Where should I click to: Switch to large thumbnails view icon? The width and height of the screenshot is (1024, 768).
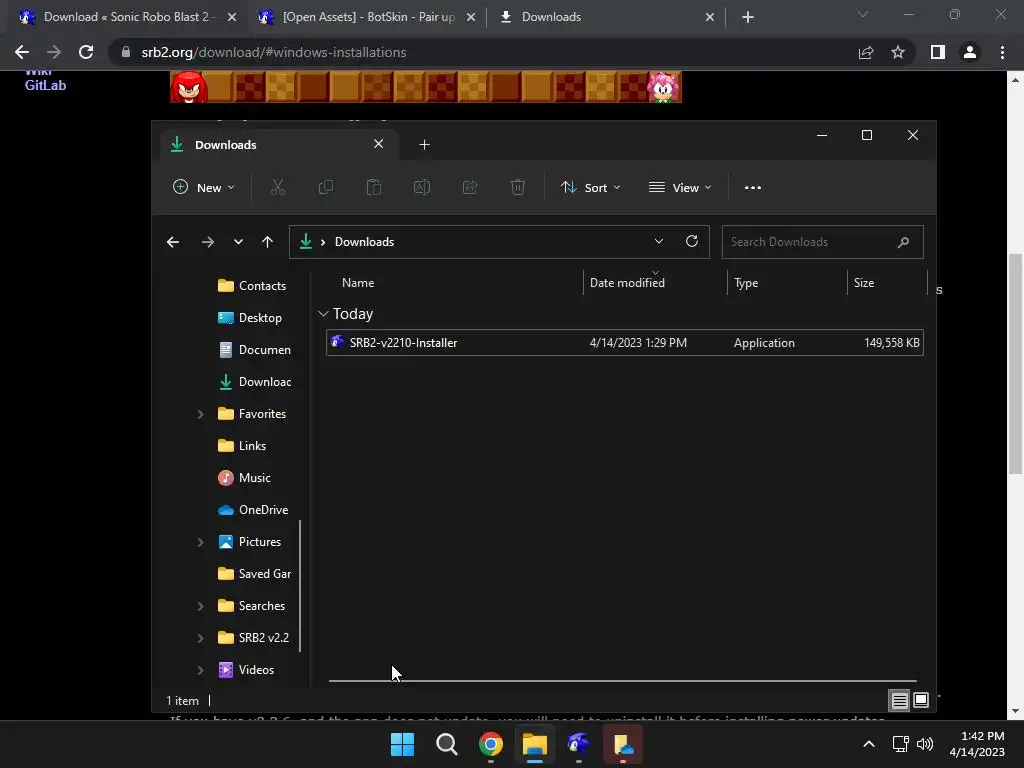coord(921,701)
